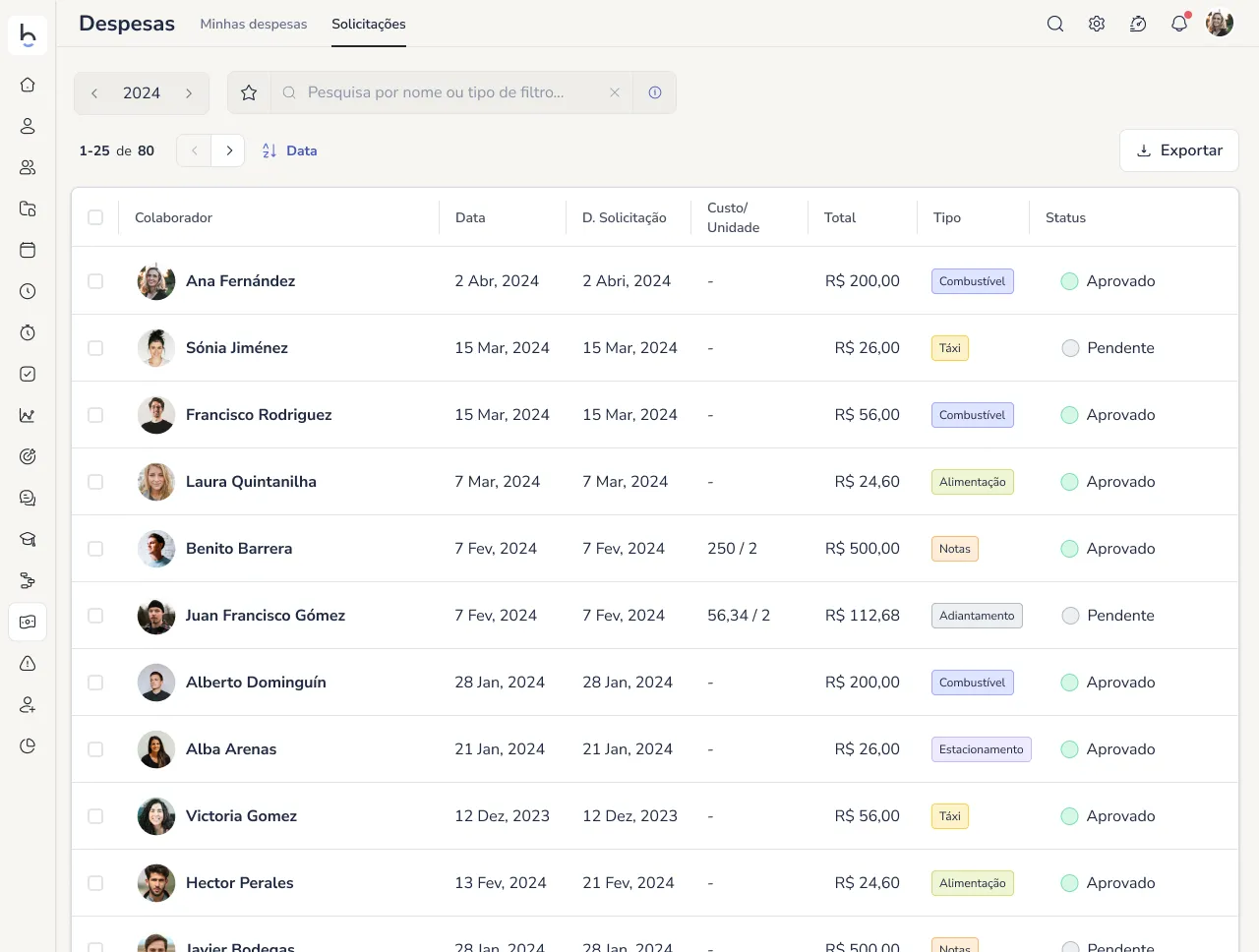Viewport: 1259px width, 952px height.
Task: Open the alert triangle sidebar icon
Action: (x=28, y=663)
